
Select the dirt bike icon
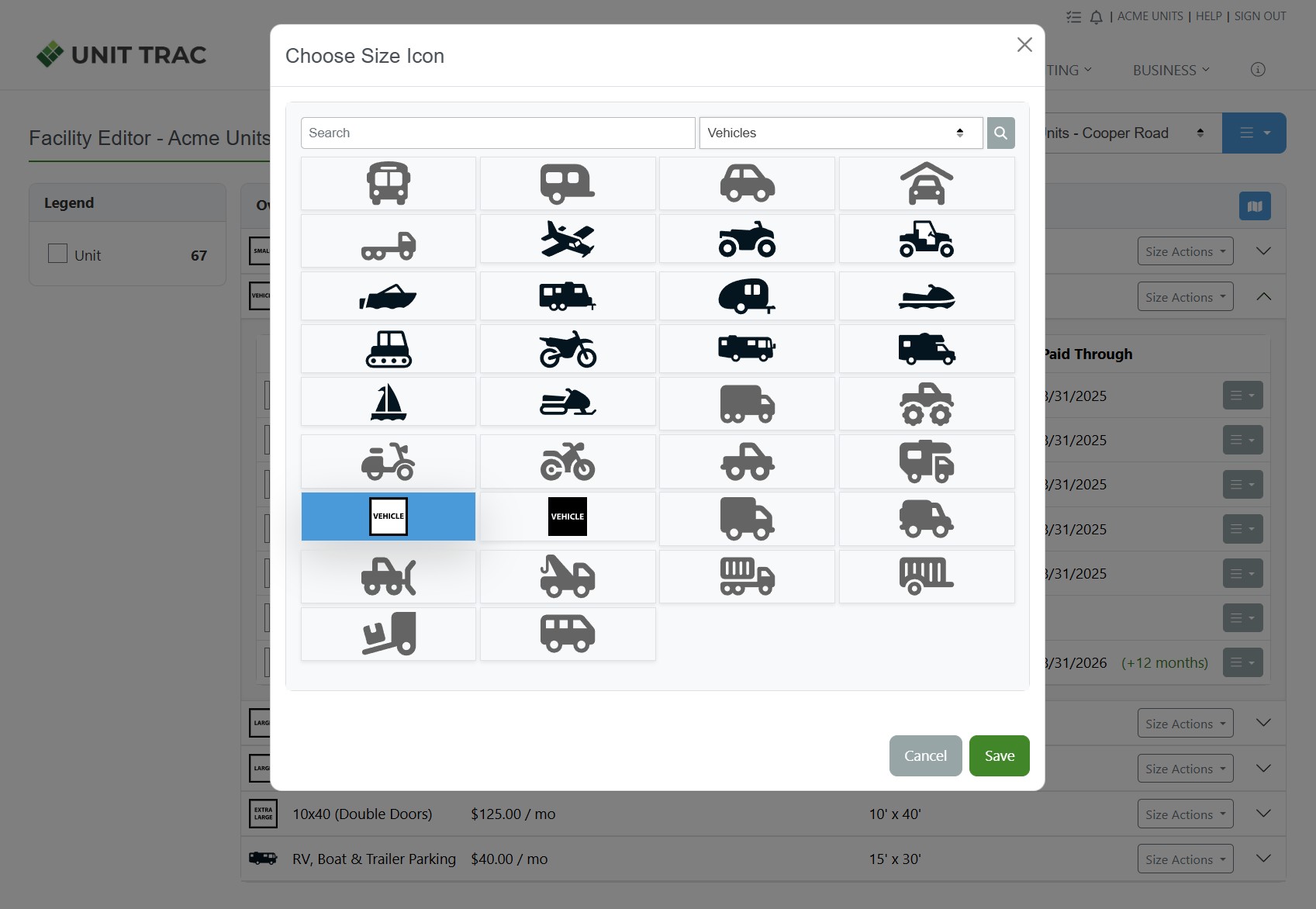click(568, 349)
